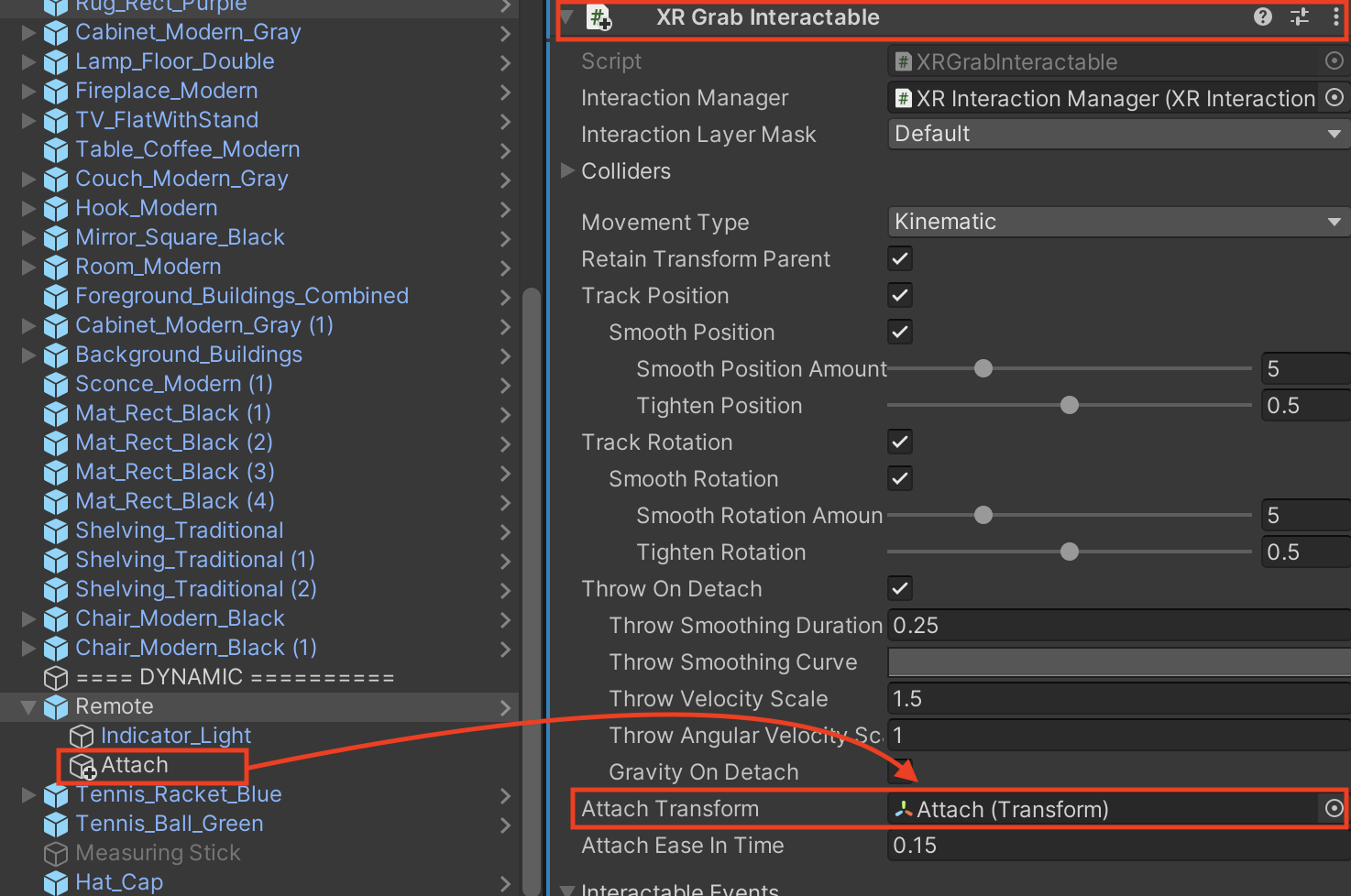The image size is (1351, 896).
Task: Expand the Colliders foldout
Action: (x=567, y=170)
